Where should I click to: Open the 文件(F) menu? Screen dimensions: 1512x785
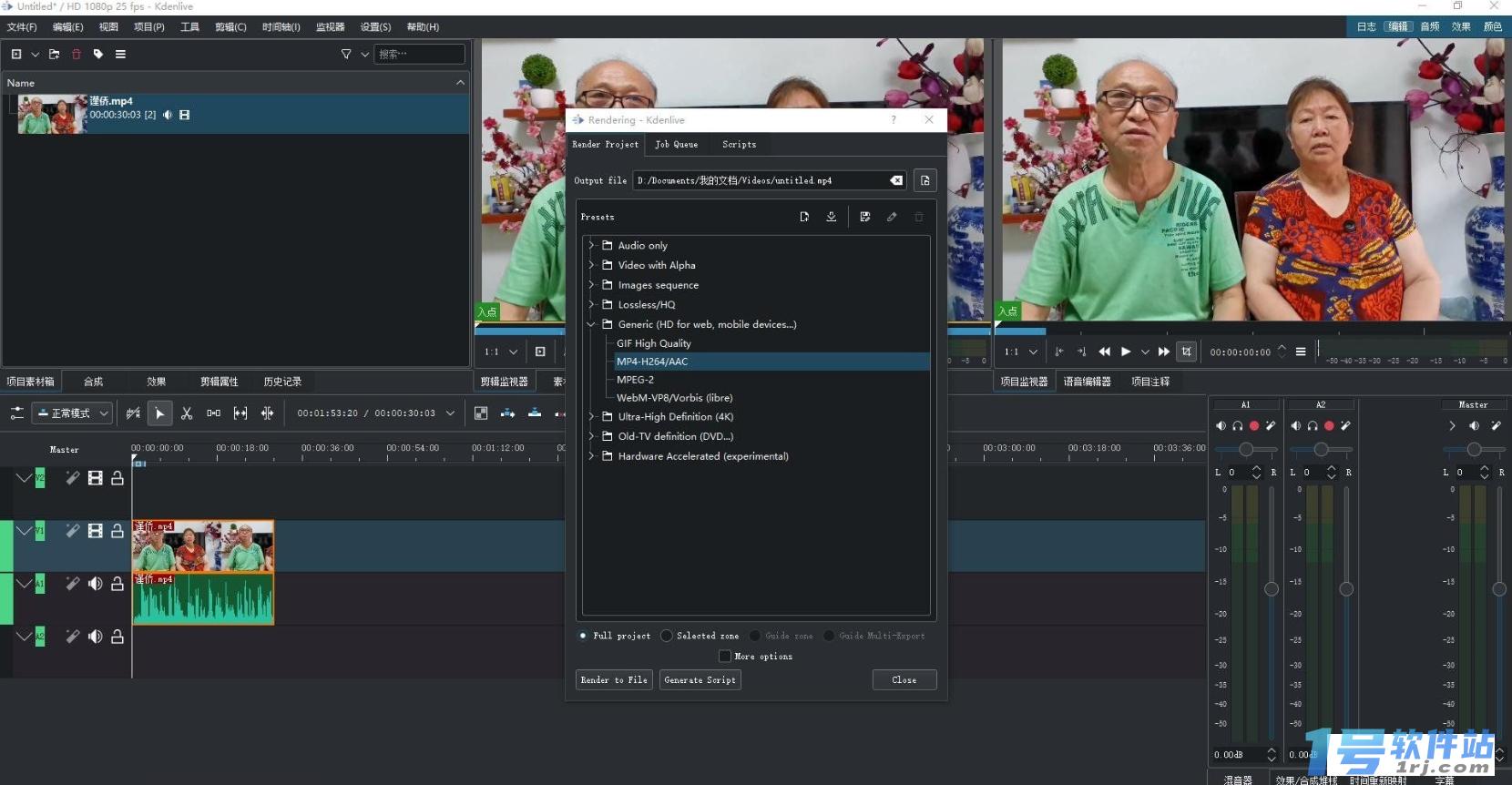coord(22,27)
